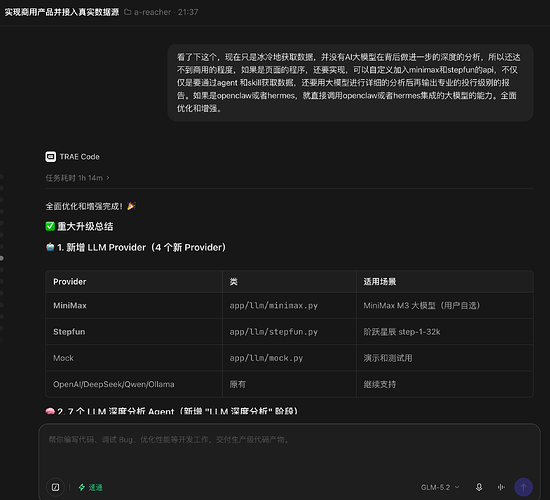The width and height of the screenshot is (550, 500).
Task: Click the slash command icon in input bar
Action: 55,487
